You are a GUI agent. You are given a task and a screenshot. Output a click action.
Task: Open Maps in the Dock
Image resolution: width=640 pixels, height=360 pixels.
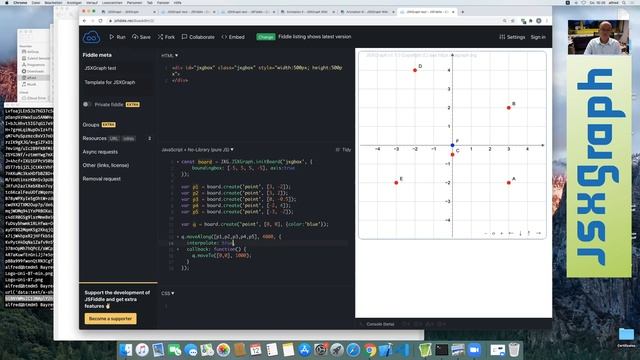pos(207,350)
